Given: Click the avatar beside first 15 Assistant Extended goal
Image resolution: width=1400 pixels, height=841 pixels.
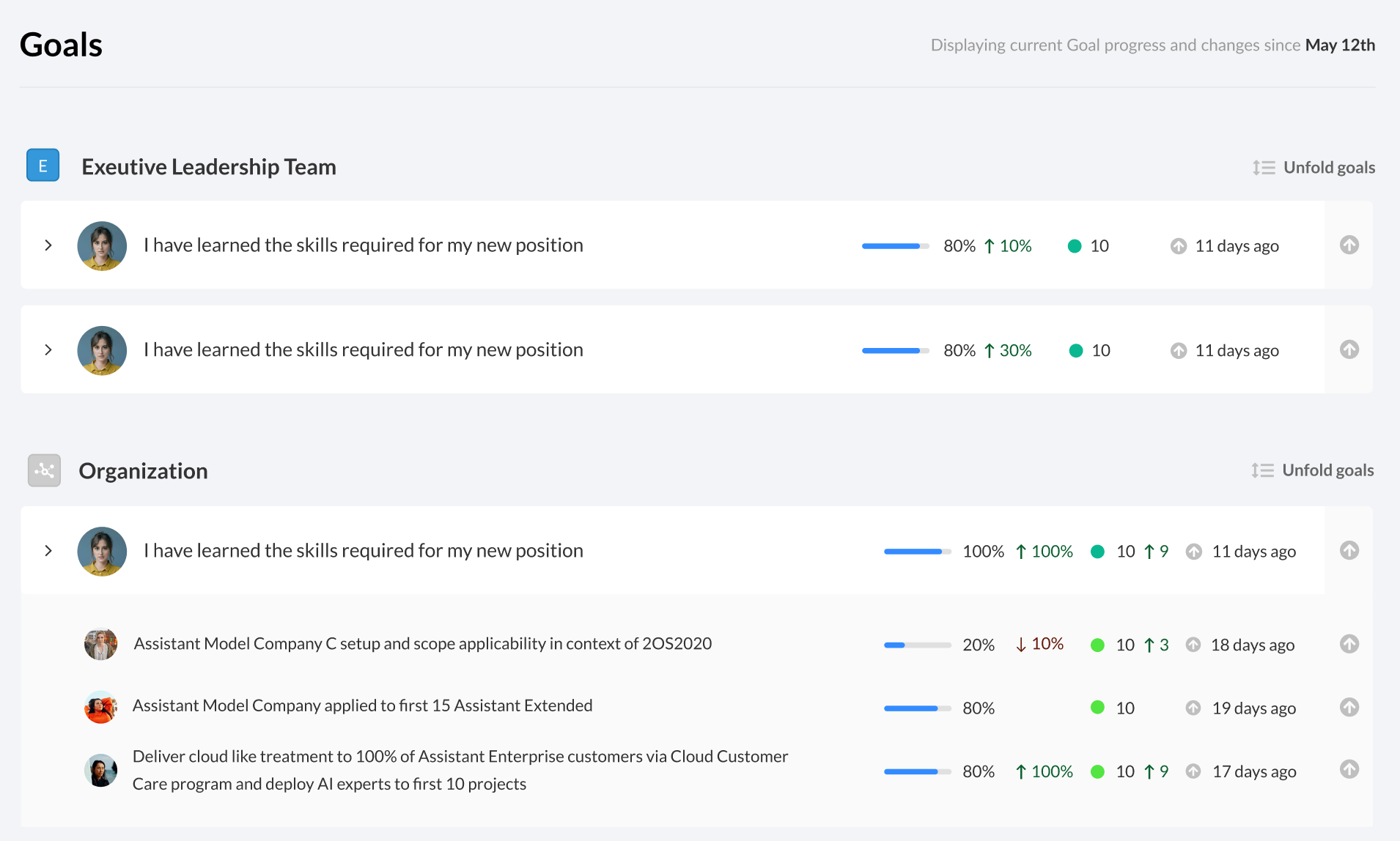Looking at the screenshot, I should tap(101, 707).
